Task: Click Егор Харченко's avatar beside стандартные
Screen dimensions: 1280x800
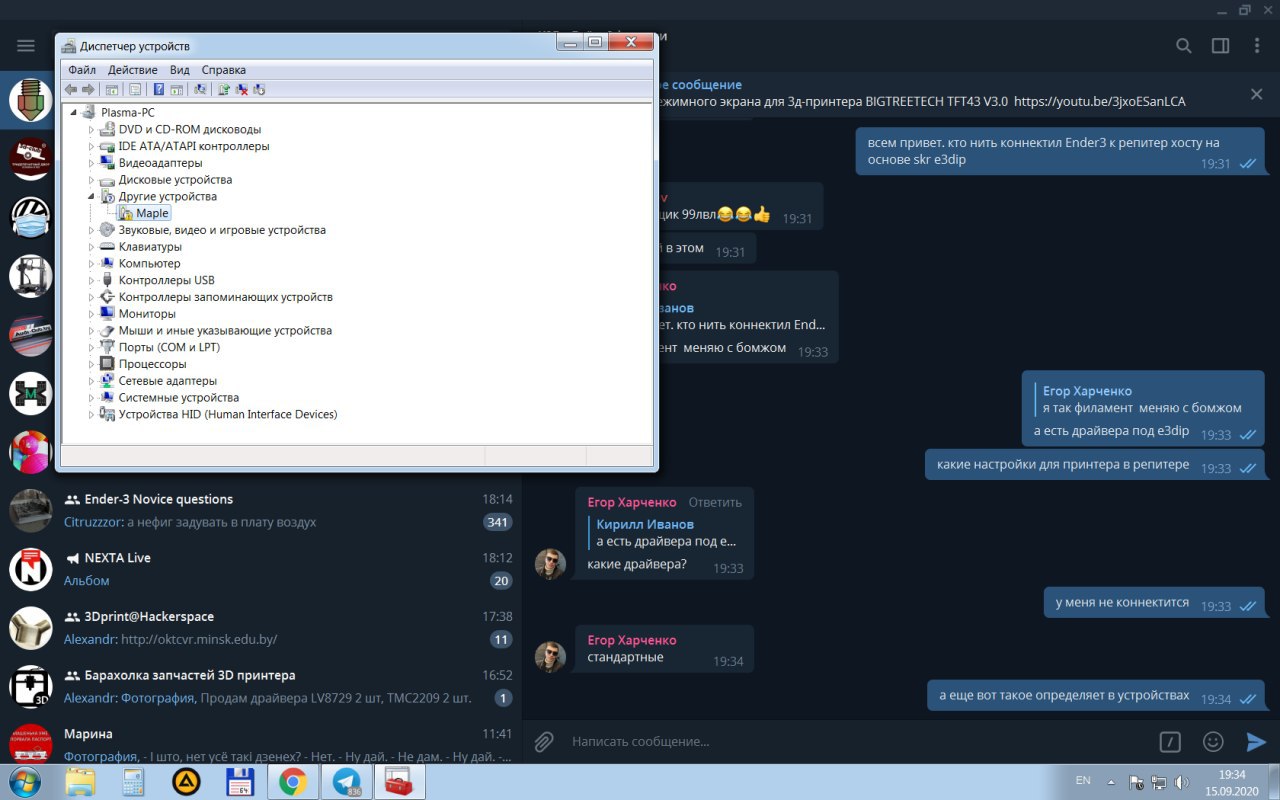Action: 551,657
